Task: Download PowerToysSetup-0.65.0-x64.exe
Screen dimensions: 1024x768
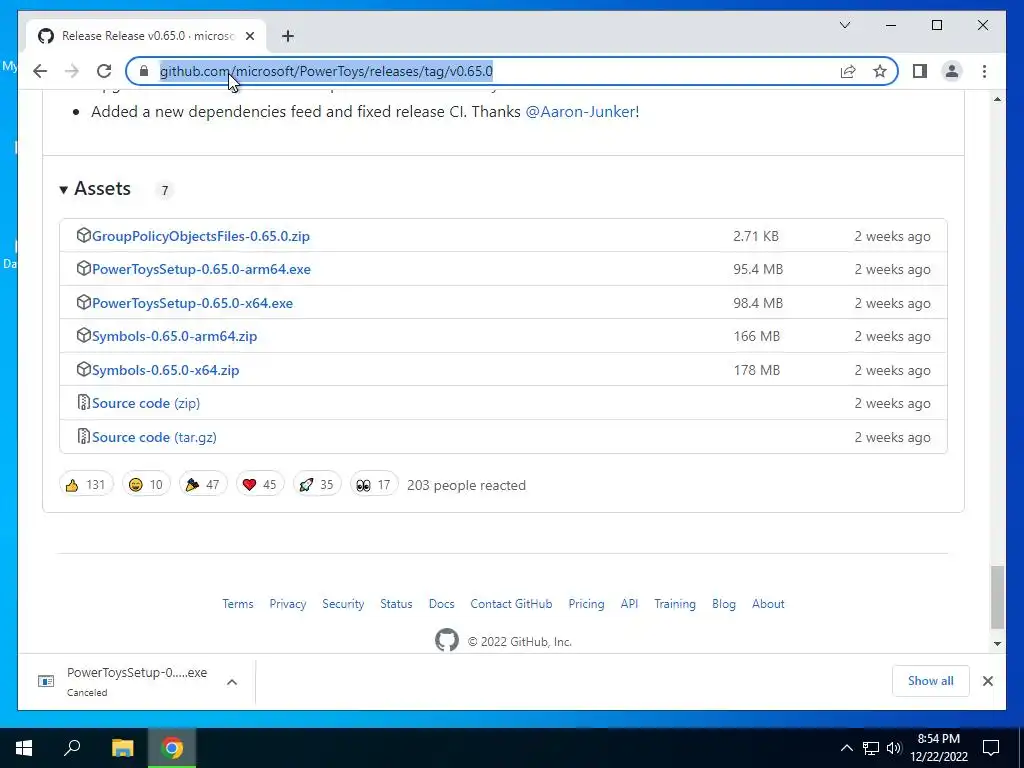Action: tap(192, 304)
